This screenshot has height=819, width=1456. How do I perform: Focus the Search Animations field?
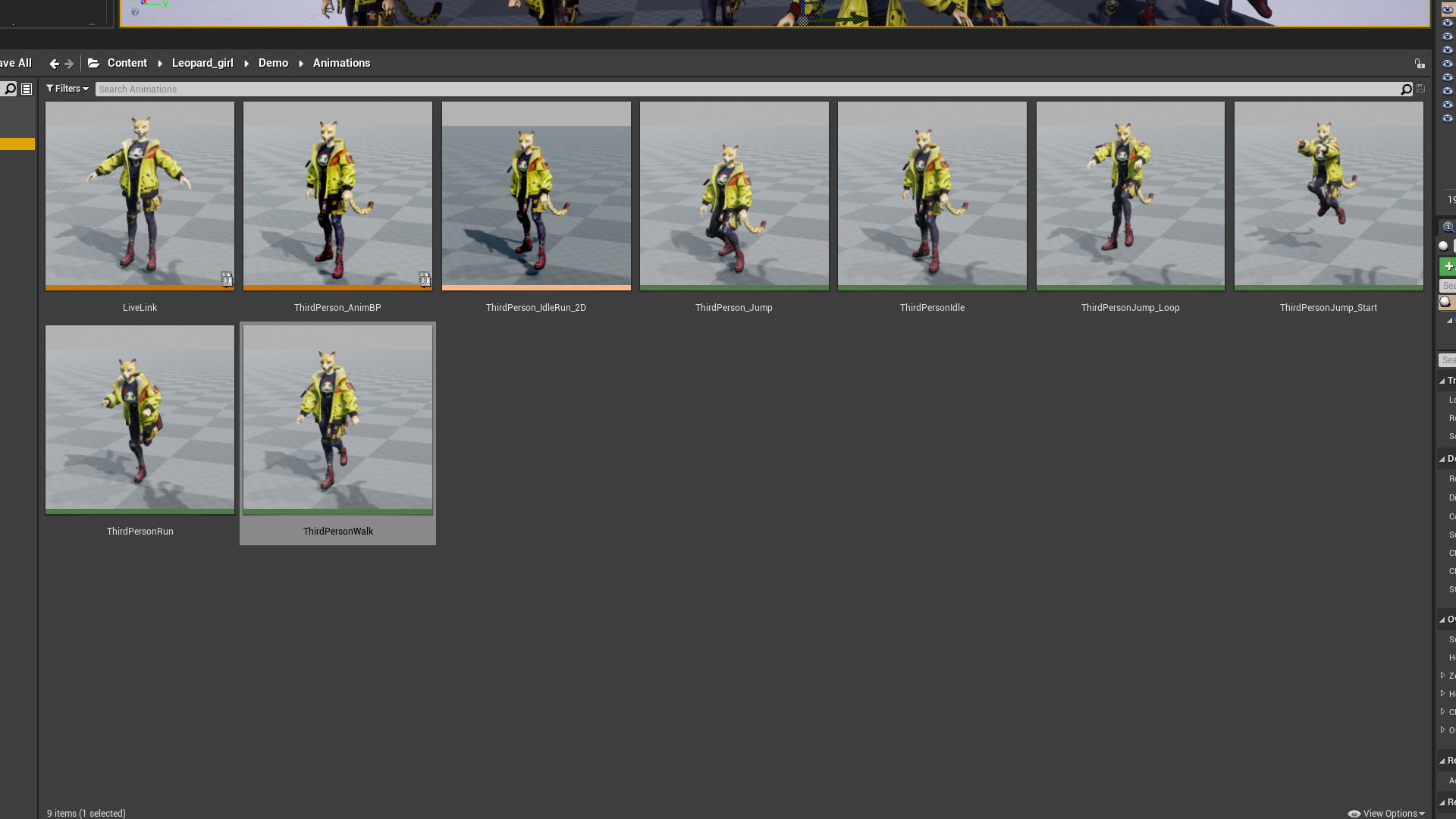[743, 89]
